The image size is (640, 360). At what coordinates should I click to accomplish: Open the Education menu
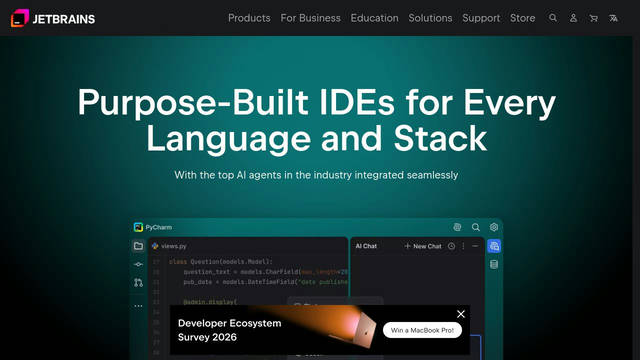(374, 18)
